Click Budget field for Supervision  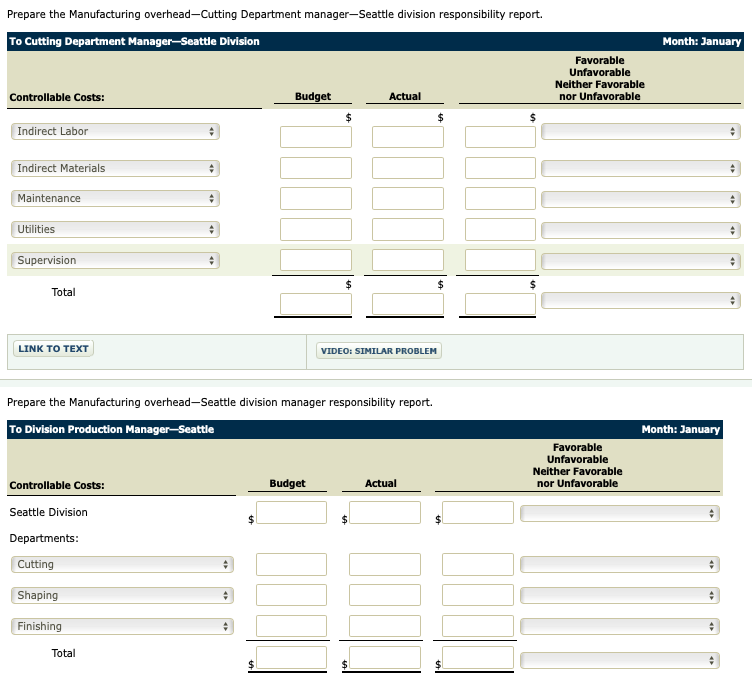tap(316, 260)
